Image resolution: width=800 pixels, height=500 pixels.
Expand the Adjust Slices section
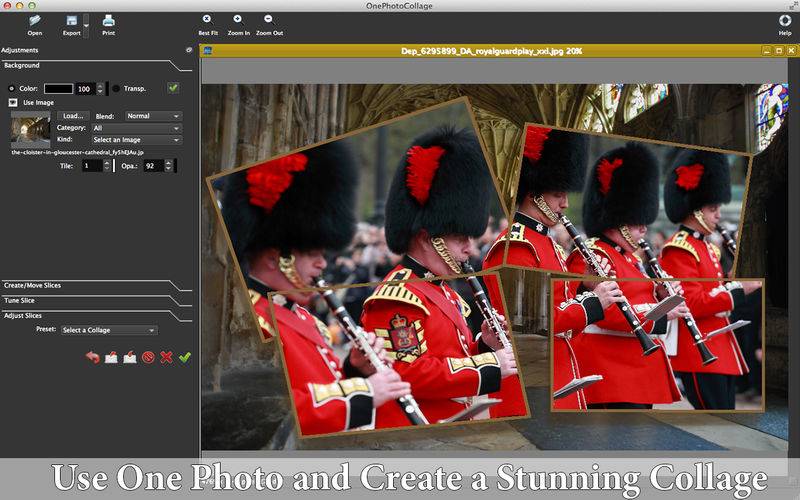click(96, 316)
